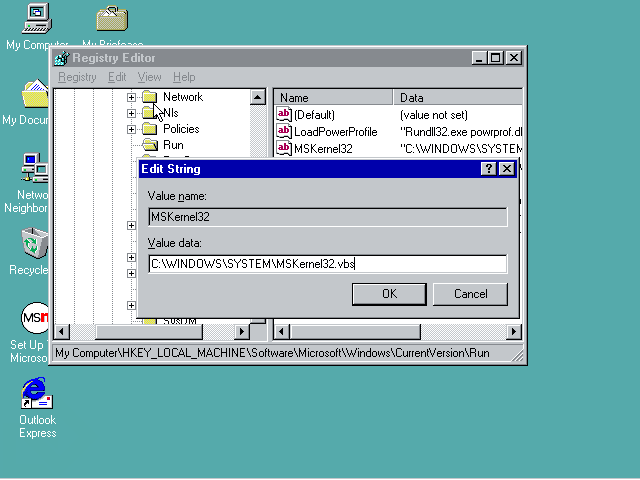Select the (Default) value name
The width and height of the screenshot is (640, 480).
coord(314,115)
